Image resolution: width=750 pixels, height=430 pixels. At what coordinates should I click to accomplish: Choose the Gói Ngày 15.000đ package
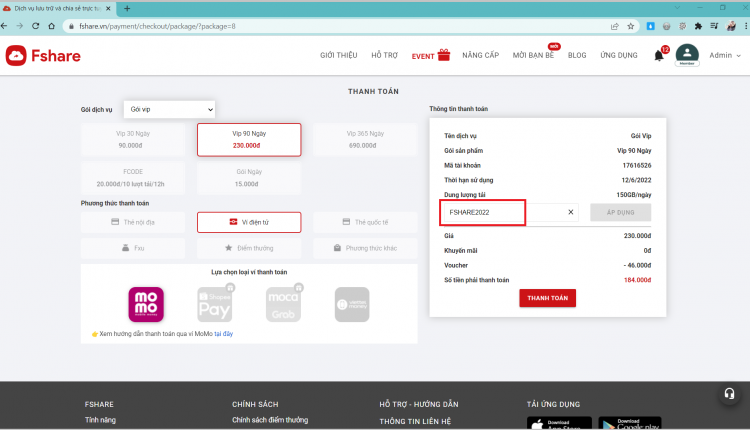(x=249, y=177)
